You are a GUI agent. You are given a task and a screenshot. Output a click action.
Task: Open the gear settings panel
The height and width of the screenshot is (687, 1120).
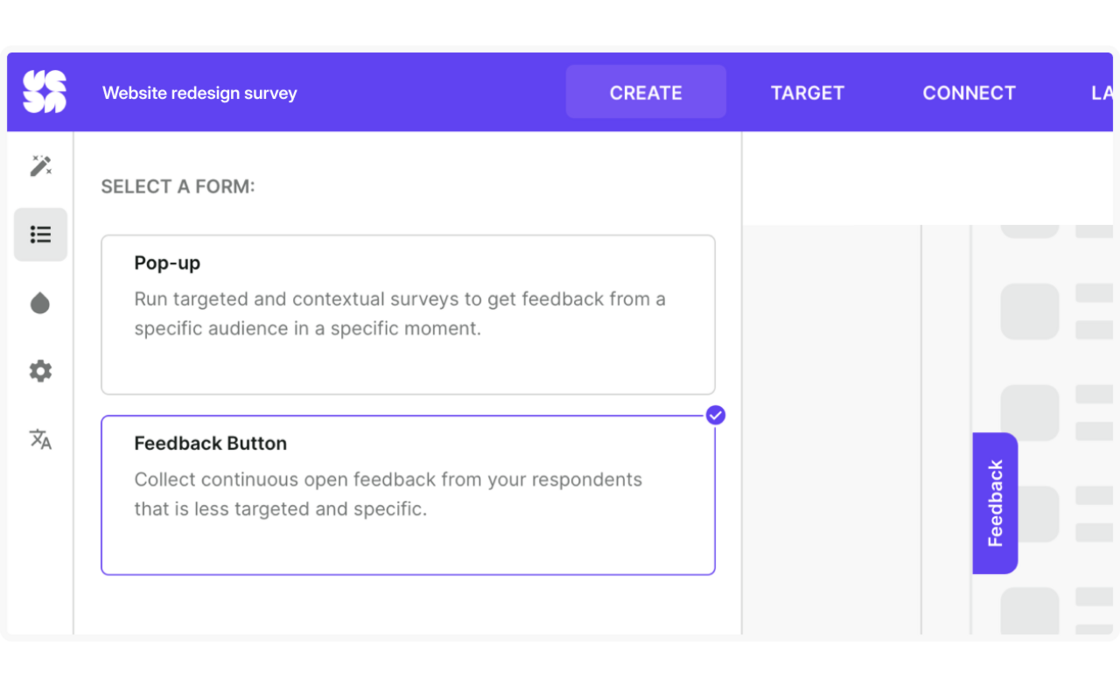click(41, 371)
